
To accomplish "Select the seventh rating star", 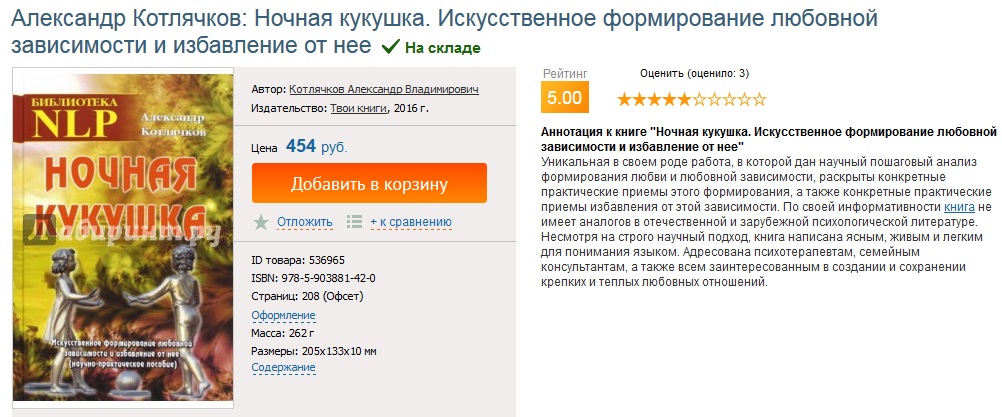I will click(714, 99).
